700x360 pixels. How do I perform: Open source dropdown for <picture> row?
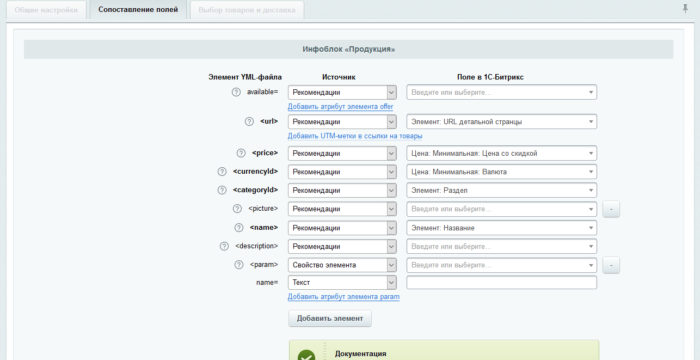point(342,209)
